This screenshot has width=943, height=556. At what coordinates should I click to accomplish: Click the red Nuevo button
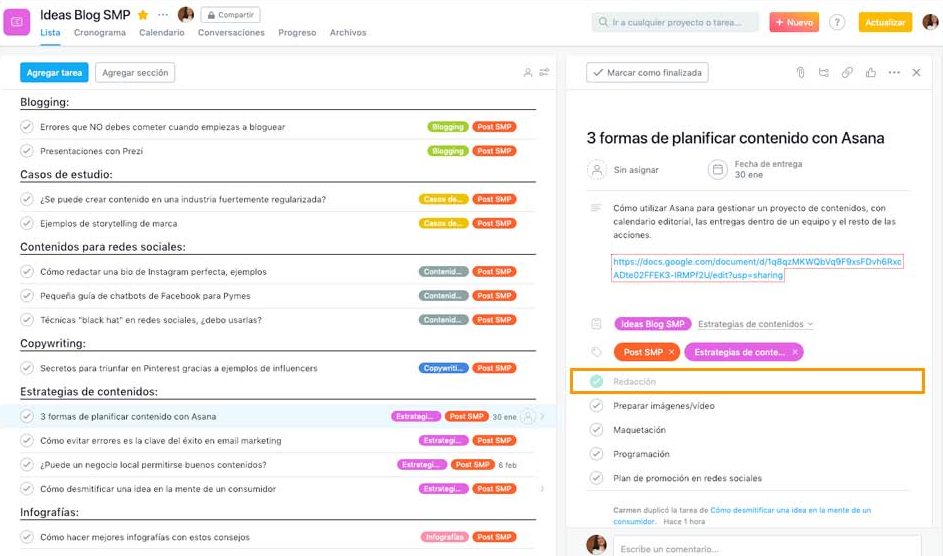pyautogui.click(x=794, y=22)
